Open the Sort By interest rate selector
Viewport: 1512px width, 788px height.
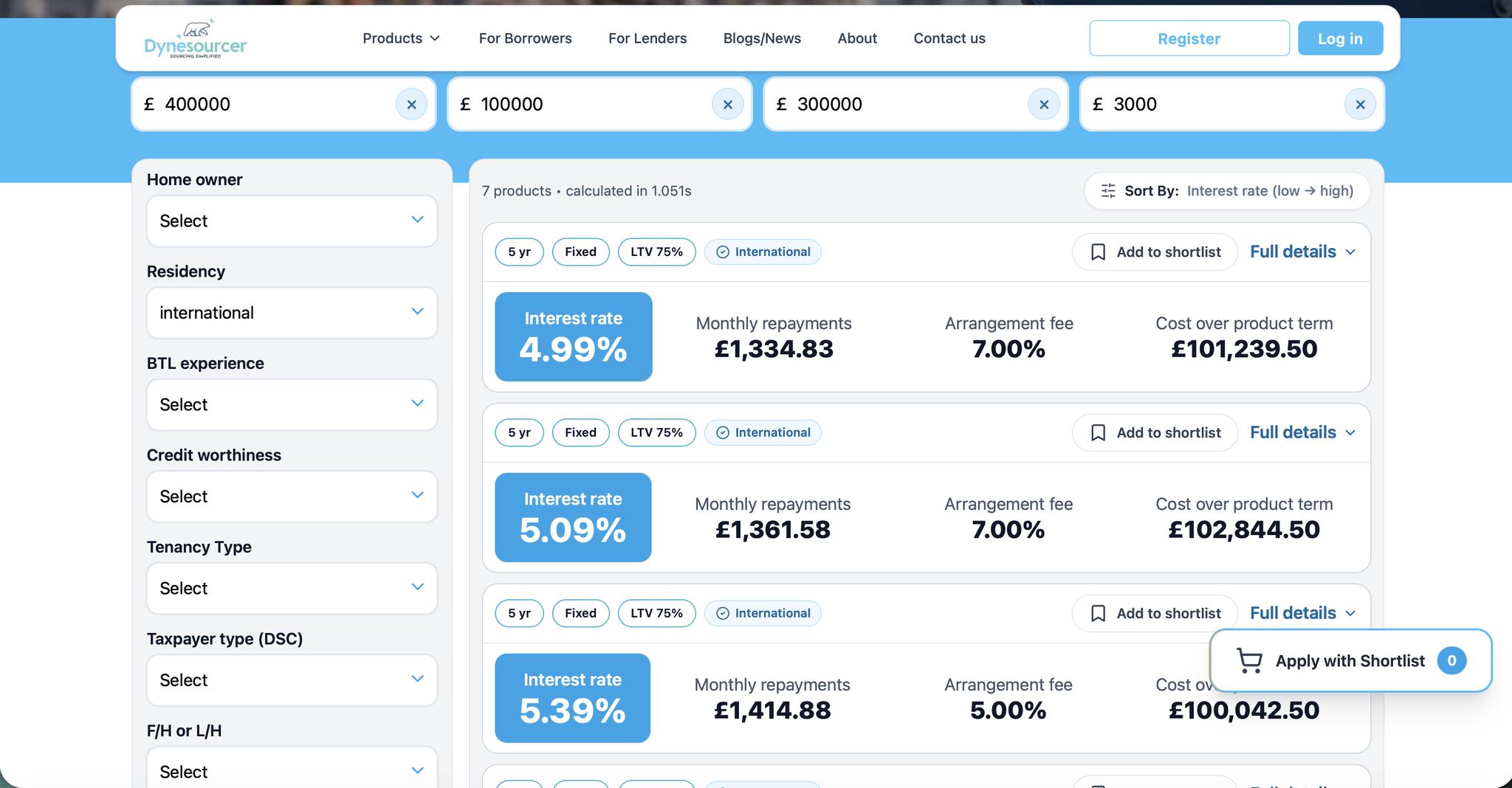(1227, 191)
